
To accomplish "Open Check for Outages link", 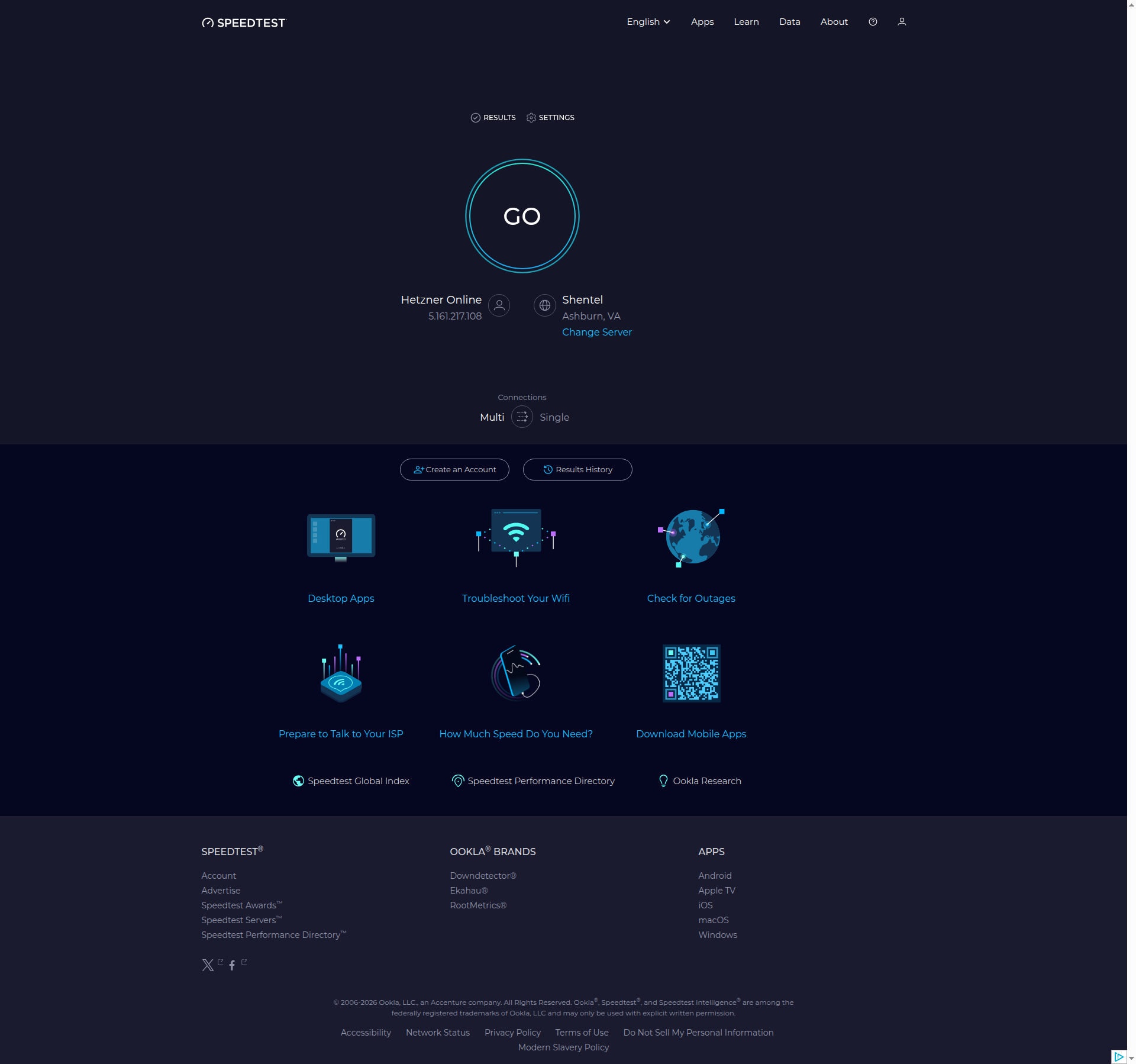I will tap(691, 598).
